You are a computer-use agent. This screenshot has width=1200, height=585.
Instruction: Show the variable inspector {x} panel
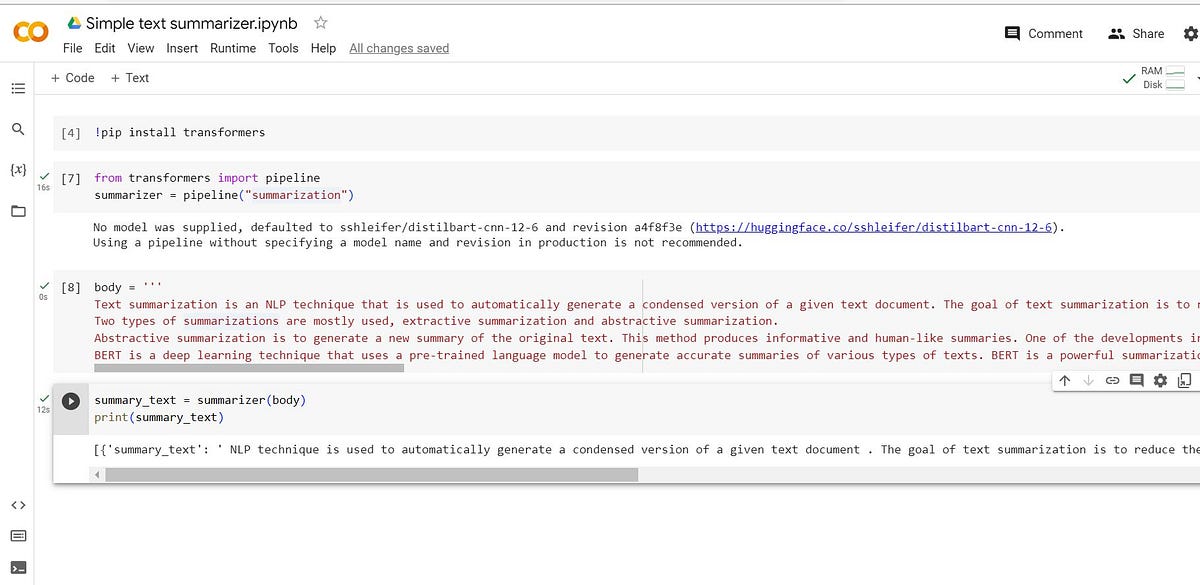coord(18,169)
